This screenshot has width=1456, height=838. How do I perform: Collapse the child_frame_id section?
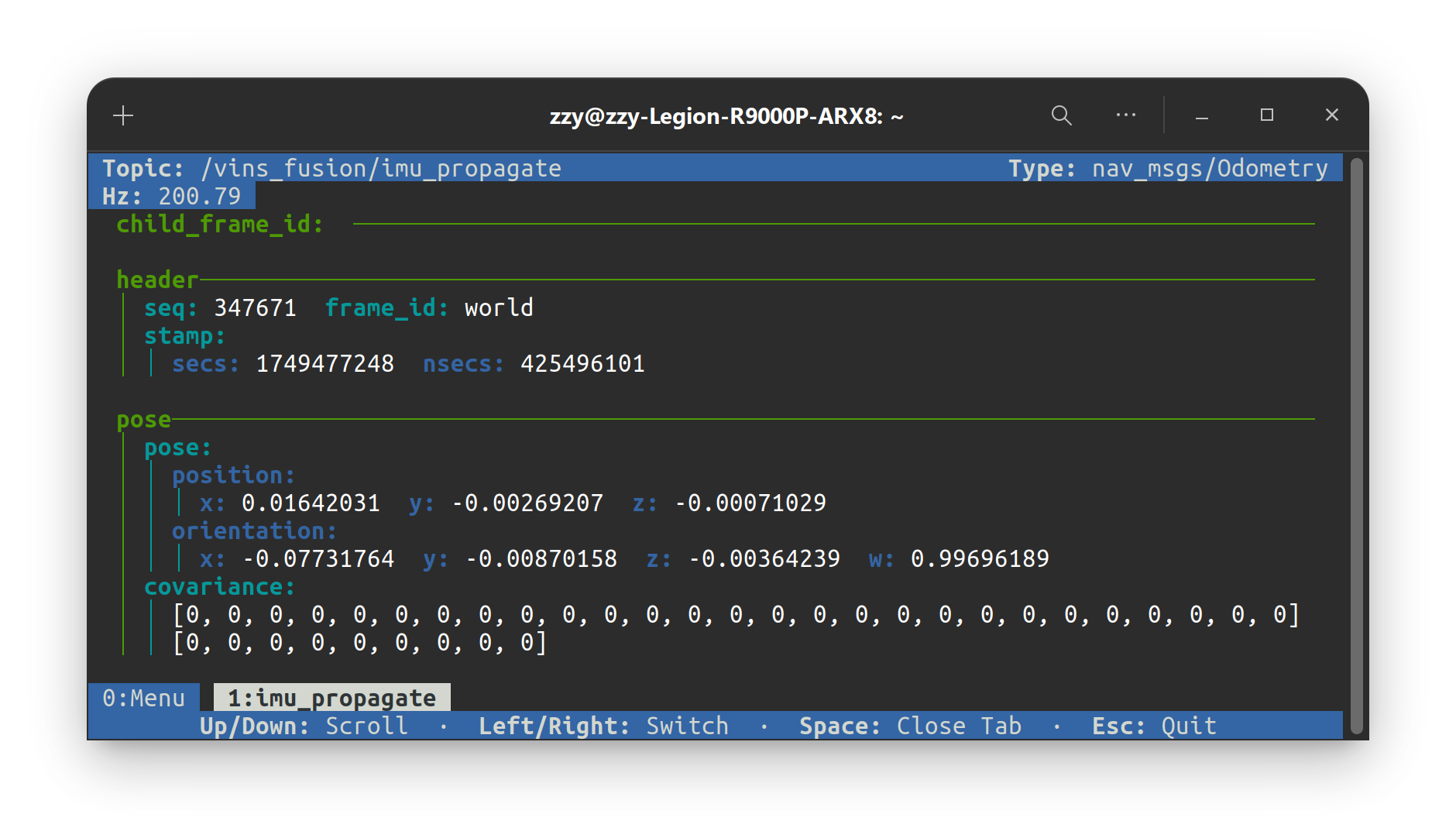[x=219, y=224]
